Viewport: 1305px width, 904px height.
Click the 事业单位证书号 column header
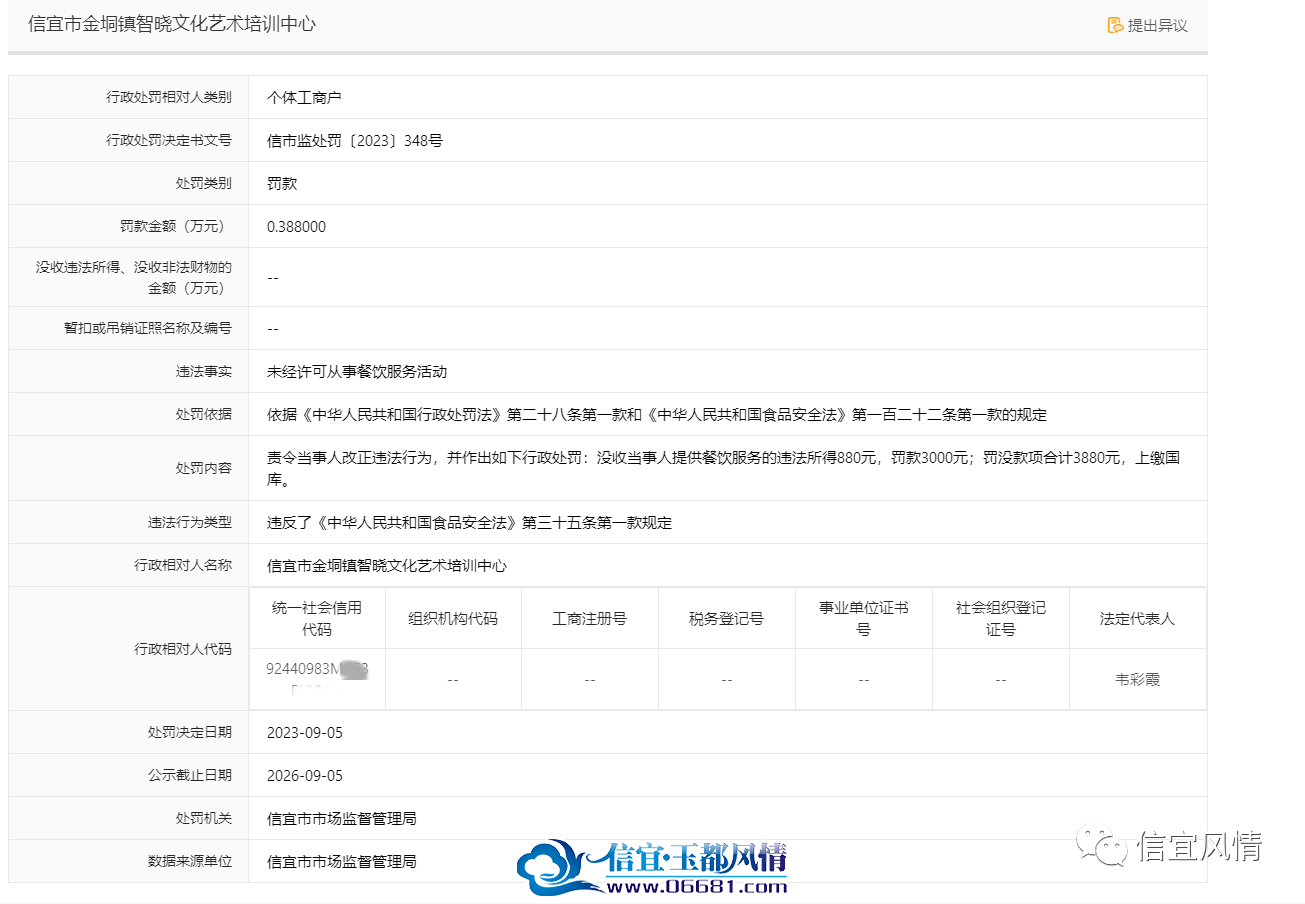pos(864,618)
